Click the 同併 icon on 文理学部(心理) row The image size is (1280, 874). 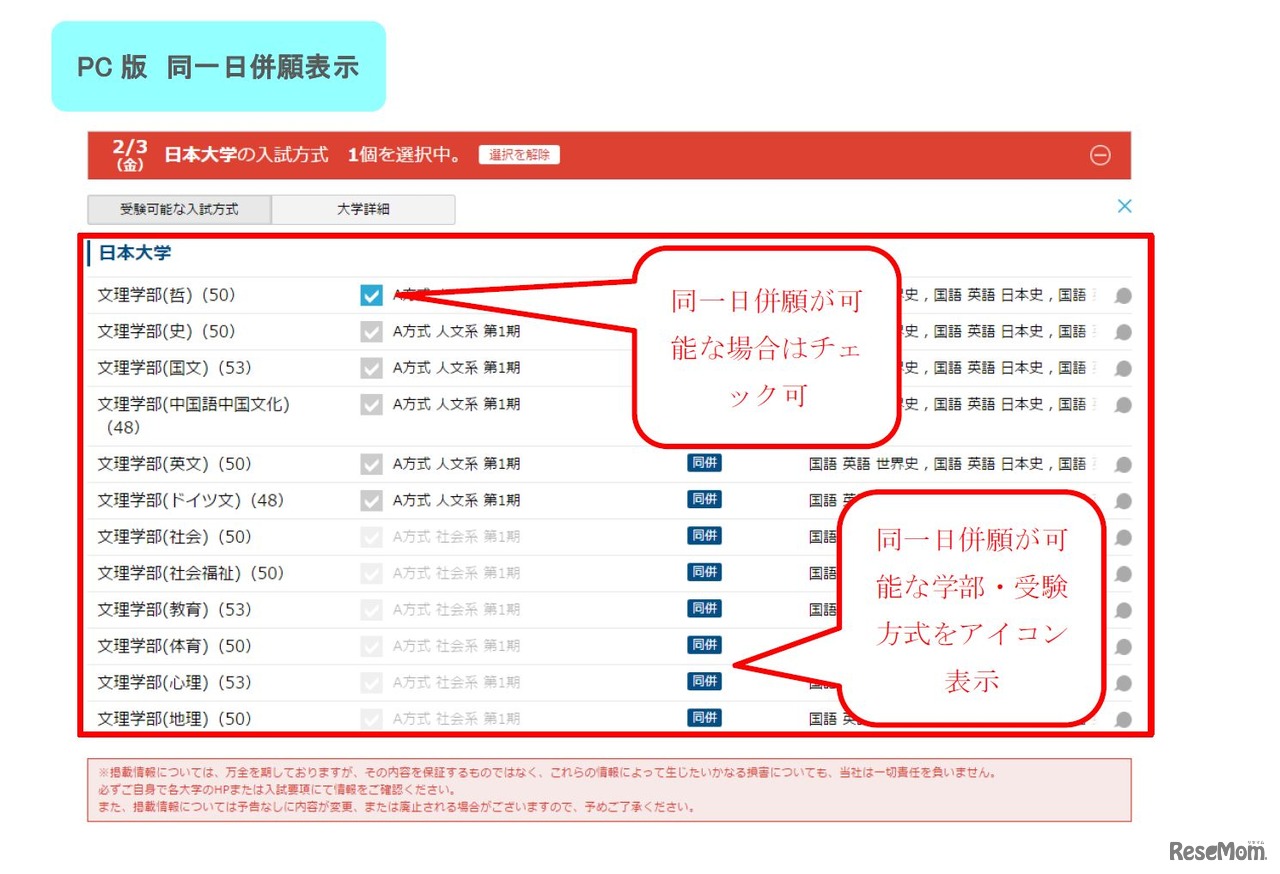coord(704,681)
